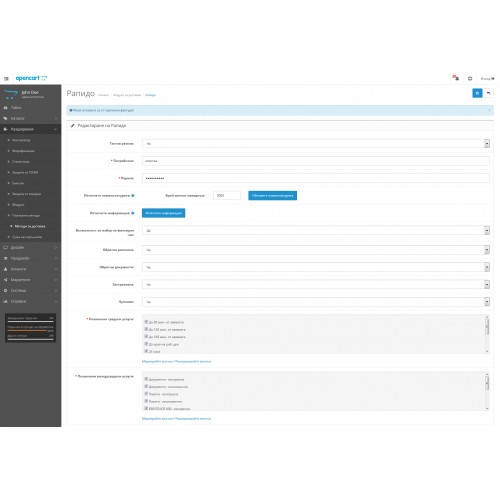Click the Парола password input field
The image size is (500, 500).
(x=316, y=178)
